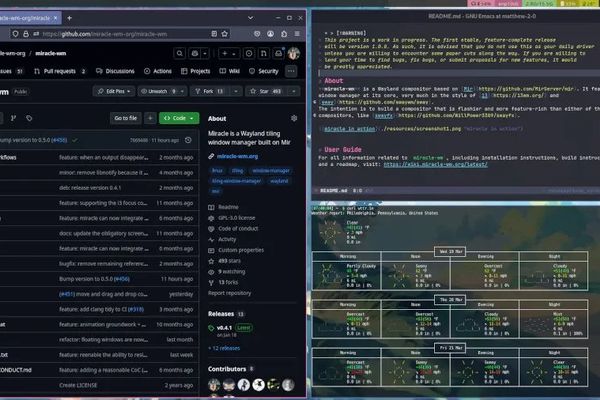Close the miracle-wm-org/miracle browser tab
Image resolution: width=600 pixels, height=400 pixels.
(x=55, y=18)
